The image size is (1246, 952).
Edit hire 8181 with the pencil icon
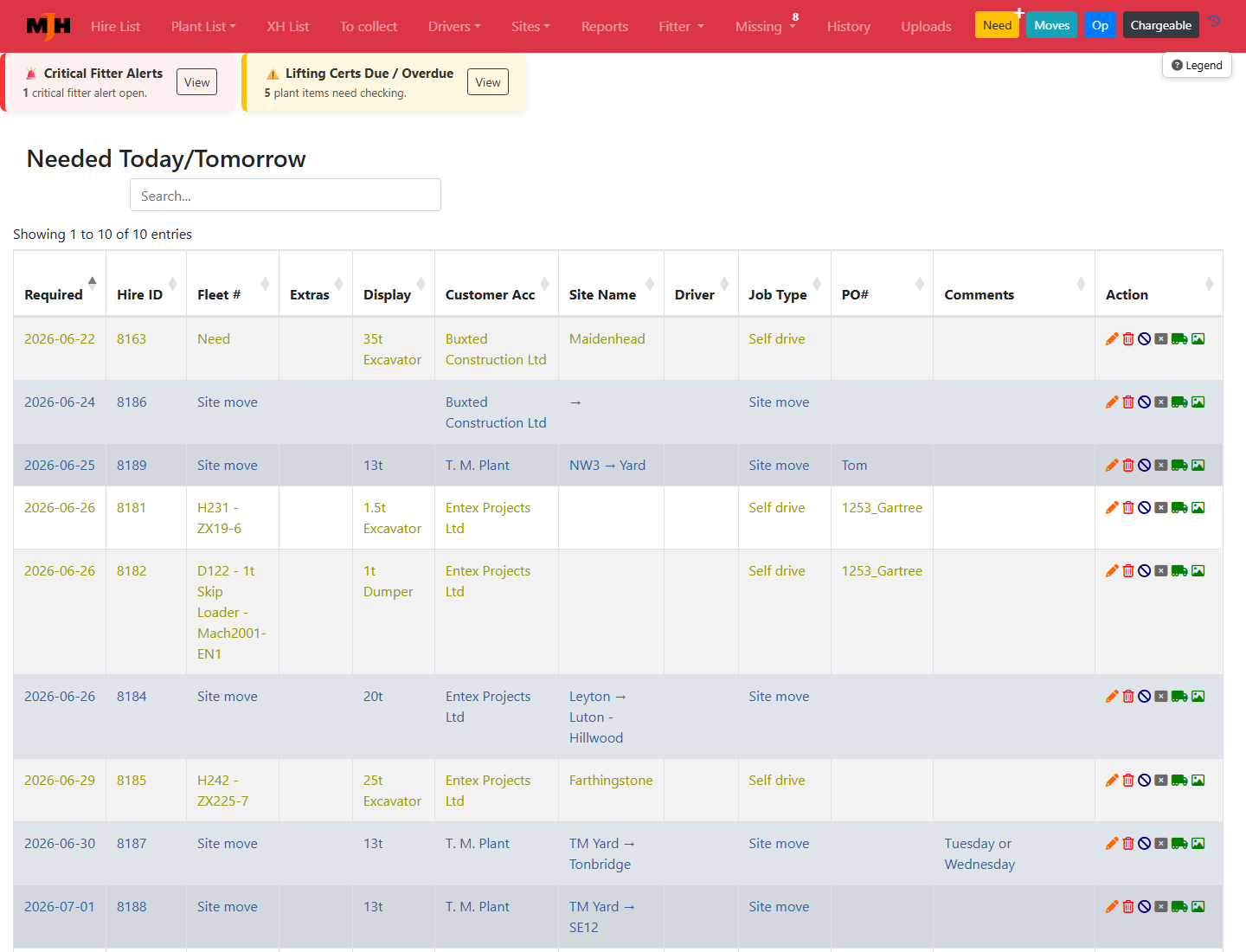coord(1112,508)
